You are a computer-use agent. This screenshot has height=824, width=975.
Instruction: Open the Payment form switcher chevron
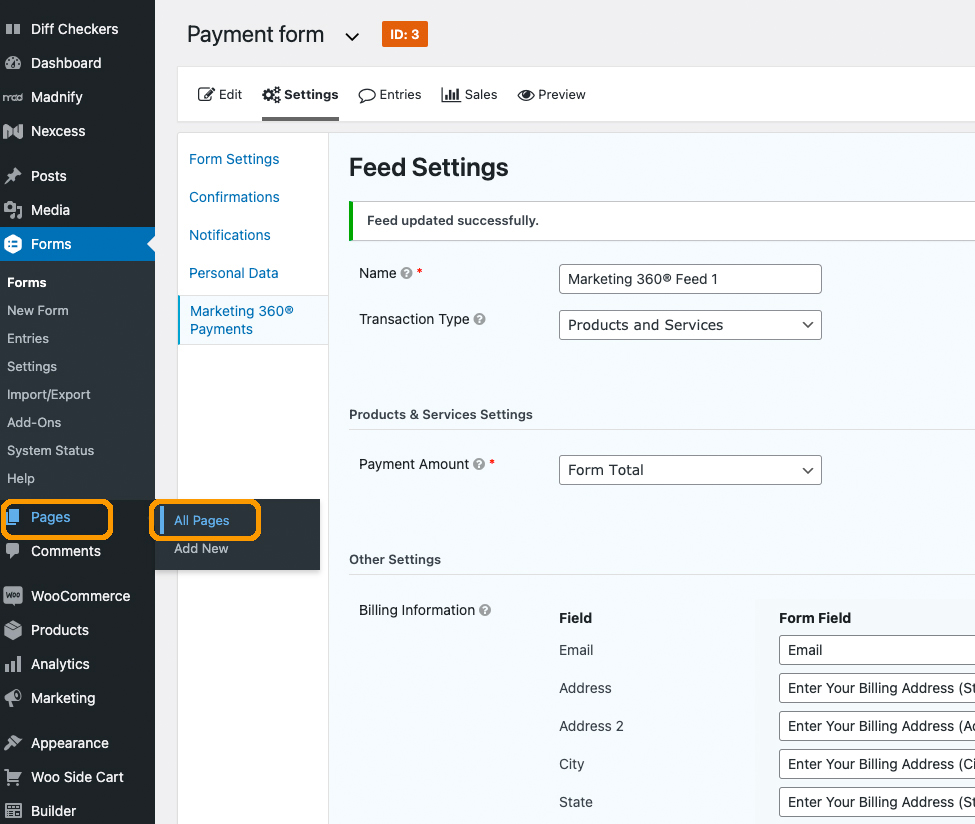pos(352,37)
